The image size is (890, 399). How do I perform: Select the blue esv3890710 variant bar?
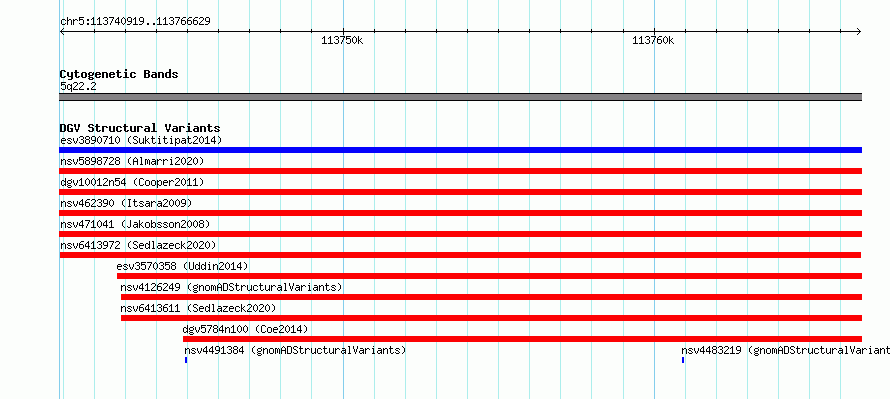tap(460, 150)
